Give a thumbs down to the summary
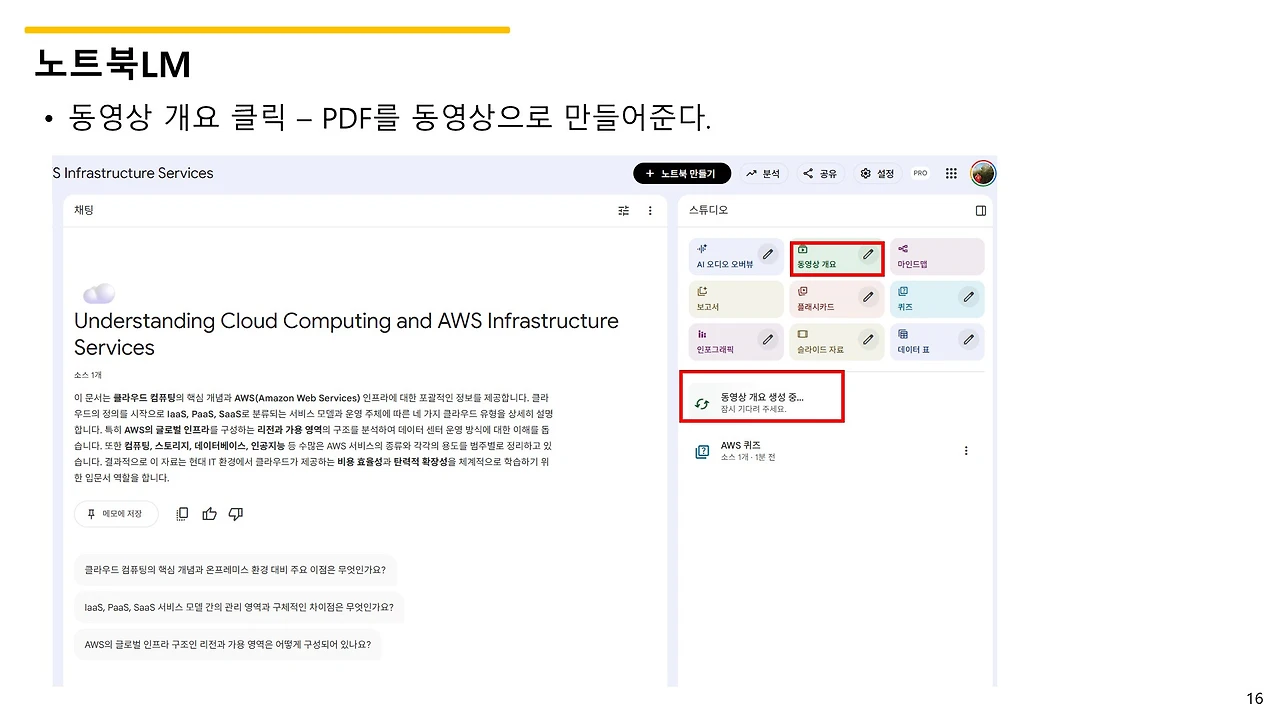Screen dimensions: 1280x720 [236, 514]
